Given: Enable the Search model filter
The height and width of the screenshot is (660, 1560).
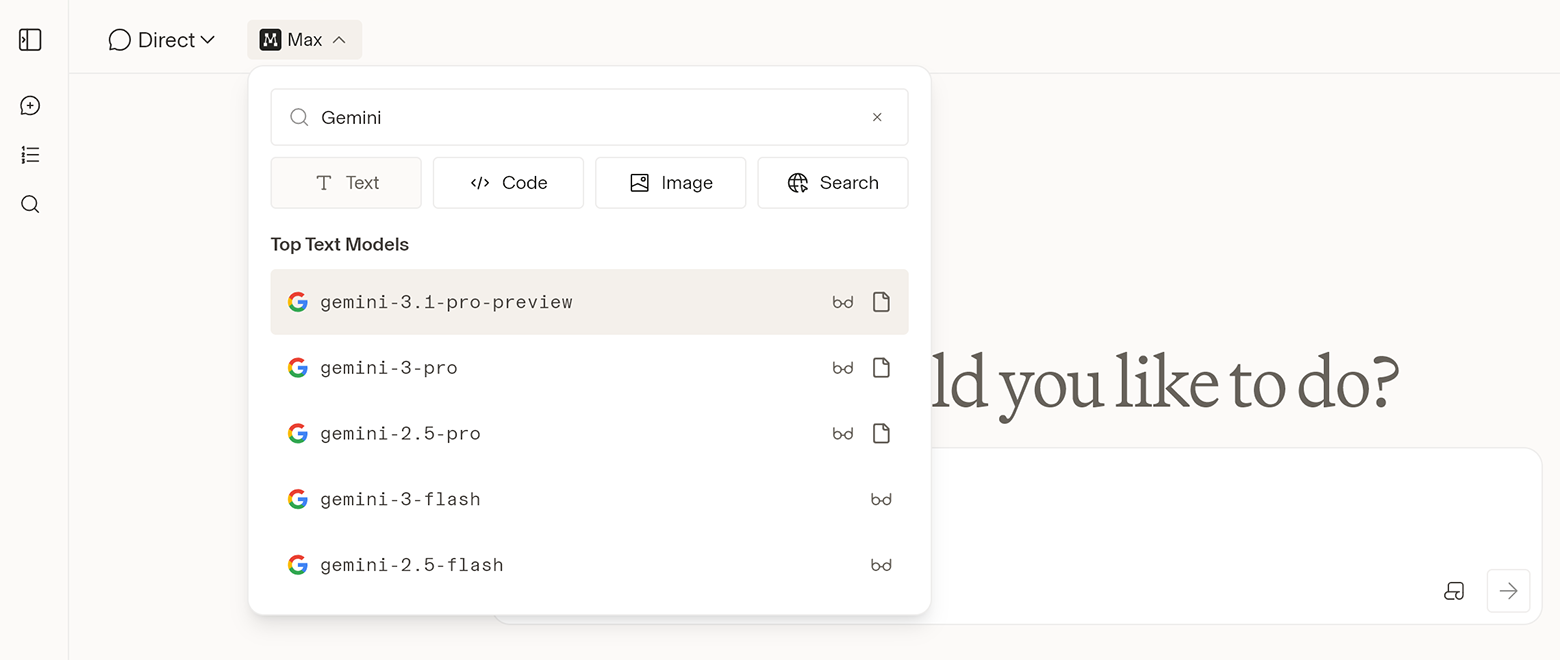Looking at the screenshot, I should [832, 183].
